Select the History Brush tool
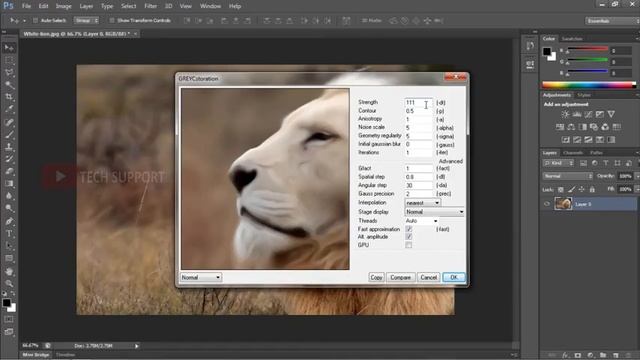Screen dimensions: 640x360 (x=9, y=159)
